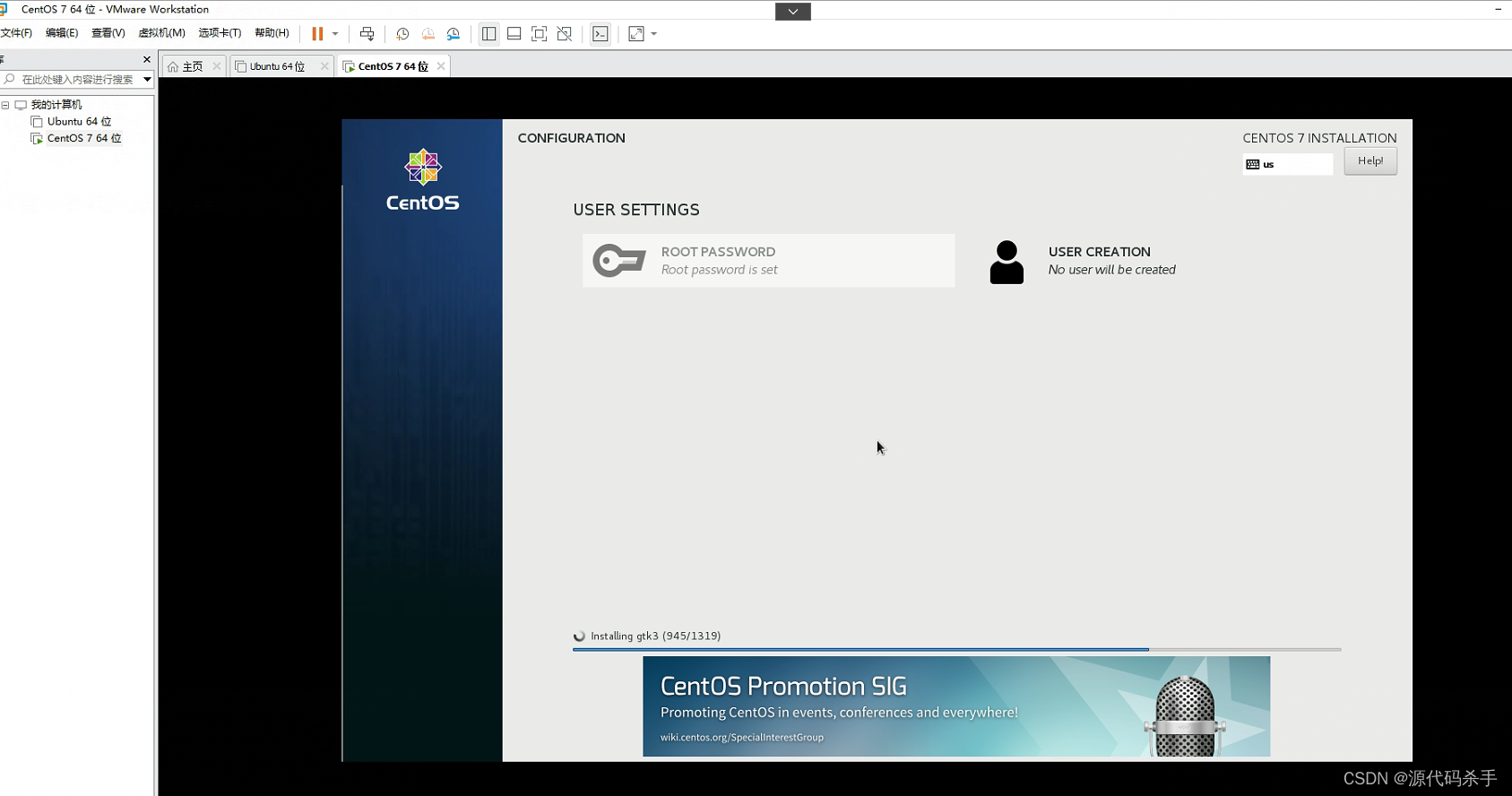
Task: Click the "CONFIGURATION" heading text
Action: pos(571,138)
